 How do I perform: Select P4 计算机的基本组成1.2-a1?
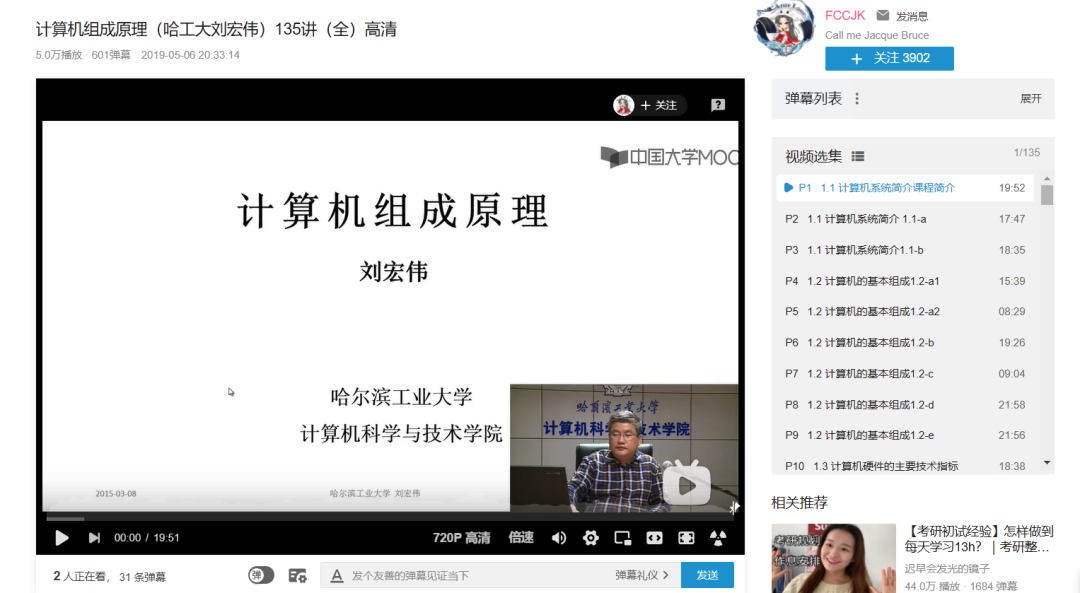[x=905, y=281]
